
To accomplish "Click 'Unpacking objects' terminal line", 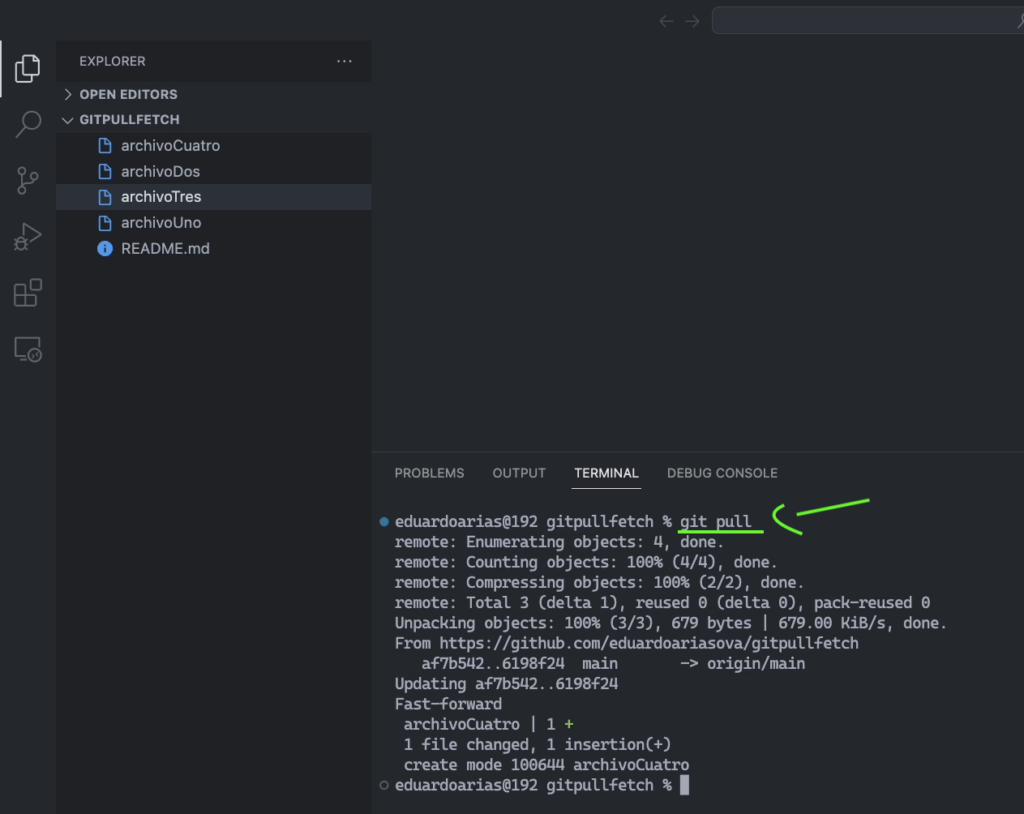I will point(671,623).
